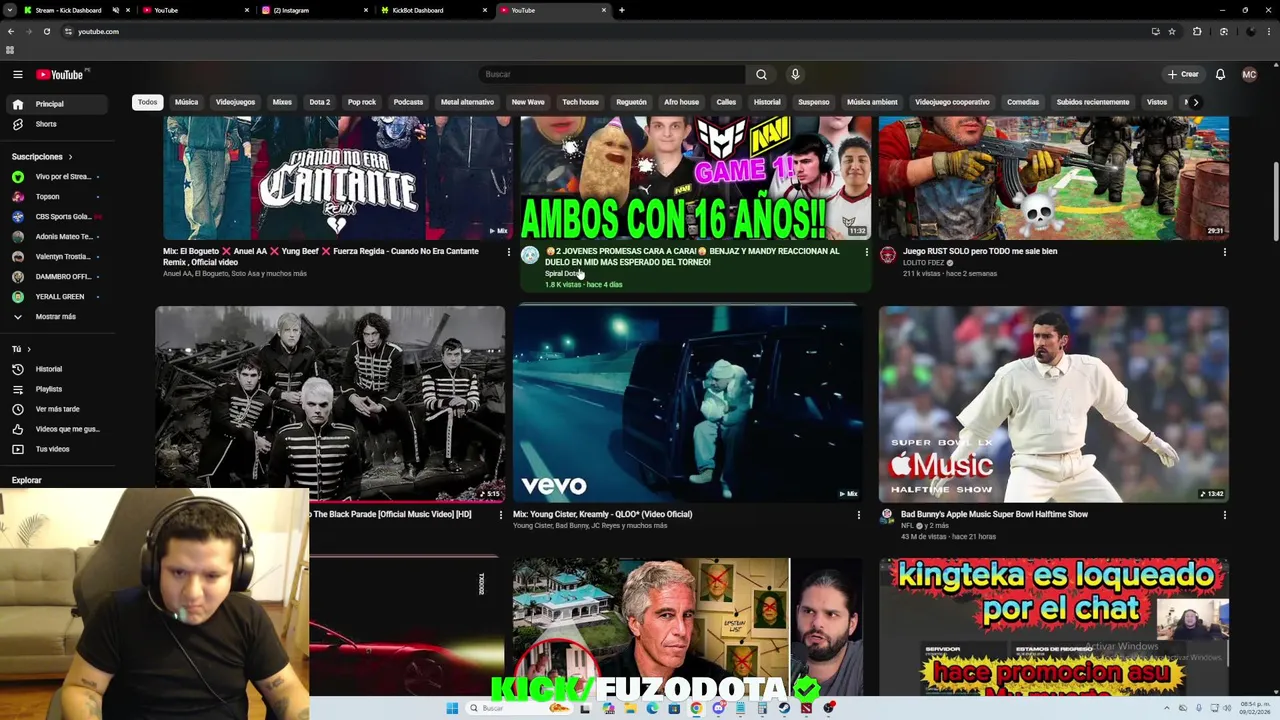This screenshot has width=1280, height=720.
Task: Play the kingteka es loqueado thumbnail
Action: (x=1054, y=627)
